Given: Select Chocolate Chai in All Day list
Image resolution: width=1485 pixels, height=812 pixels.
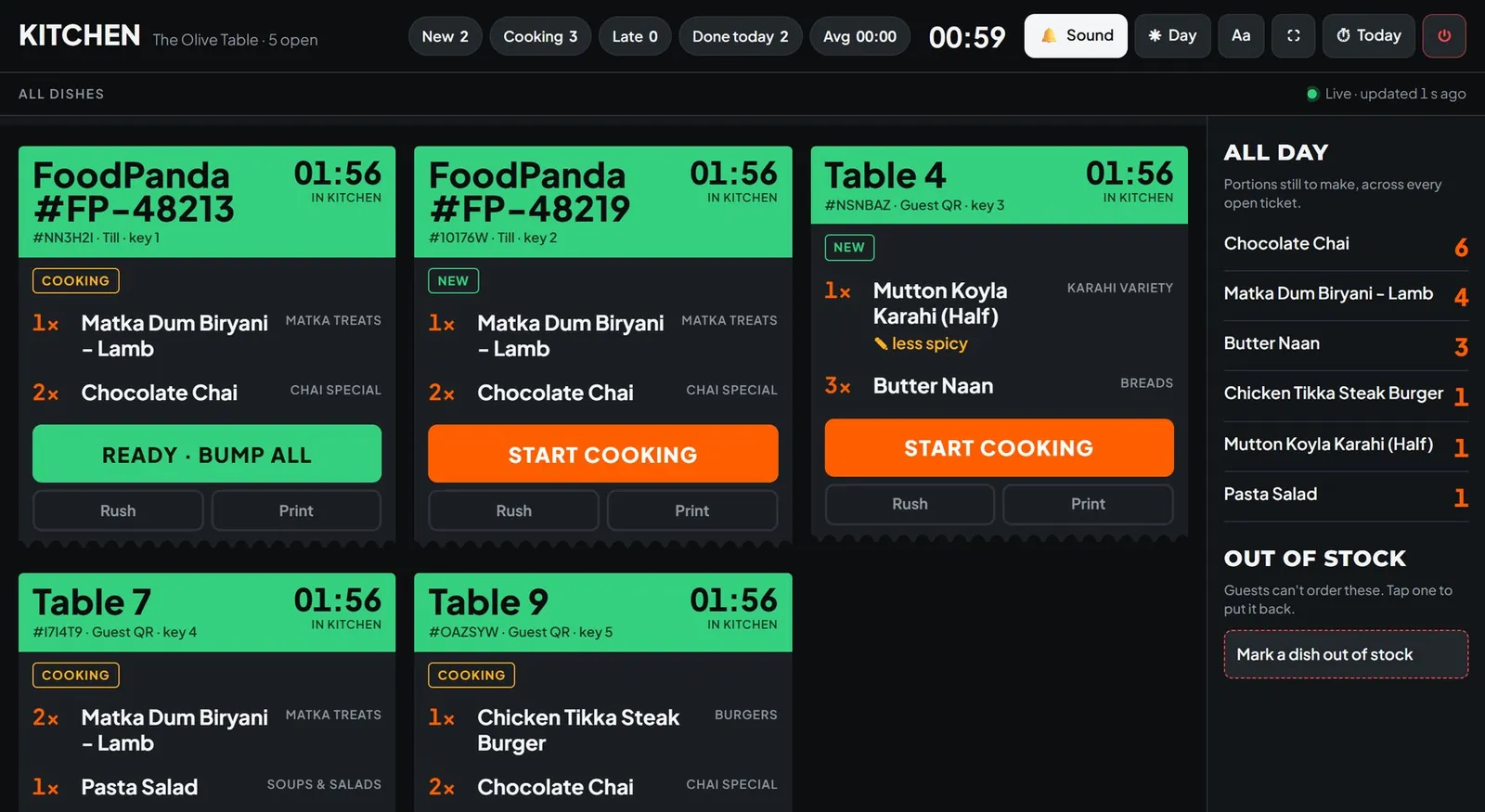Looking at the screenshot, I should click(x=1346, y=245).
